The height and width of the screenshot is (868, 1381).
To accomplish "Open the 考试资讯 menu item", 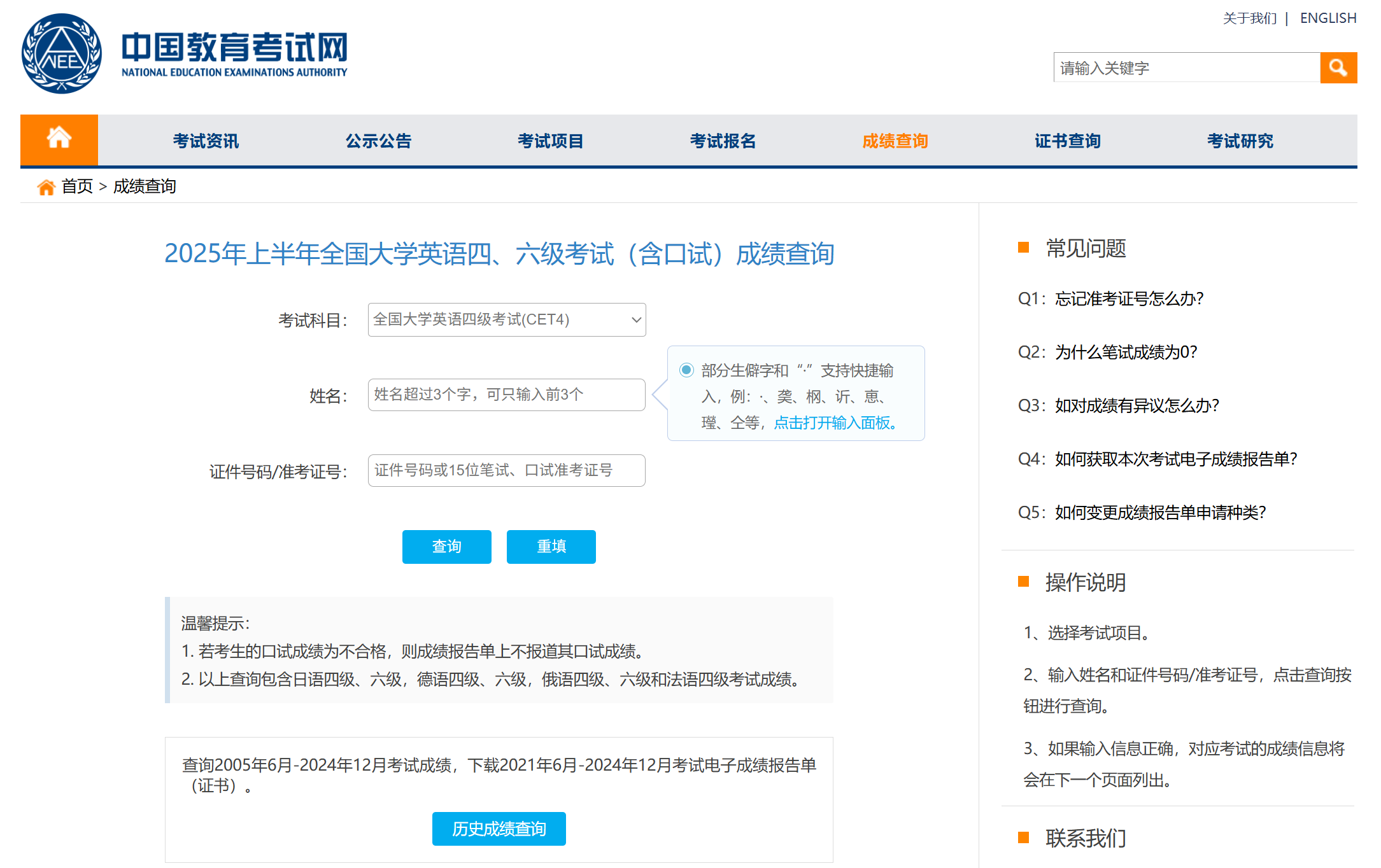I will pyautogui.click(x=206, y=141).
